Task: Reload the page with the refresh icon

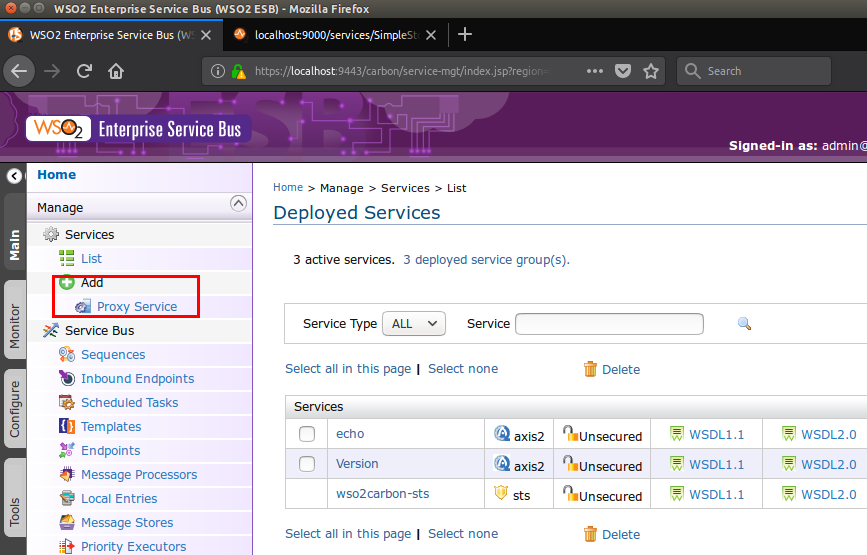Action: click(x=84, y=71)
